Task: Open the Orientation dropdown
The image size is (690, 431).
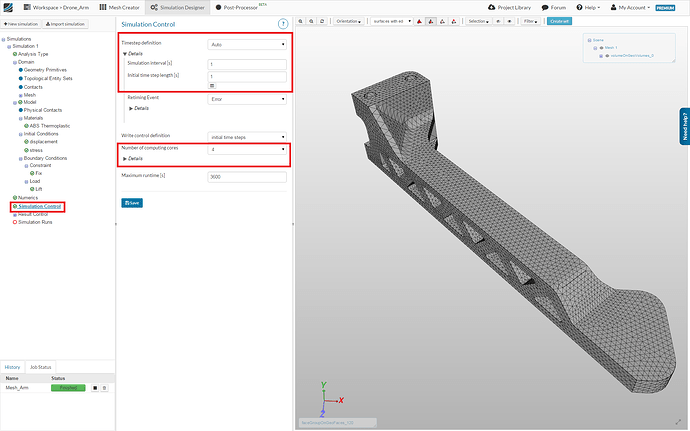Action: (x=348, y=20)
